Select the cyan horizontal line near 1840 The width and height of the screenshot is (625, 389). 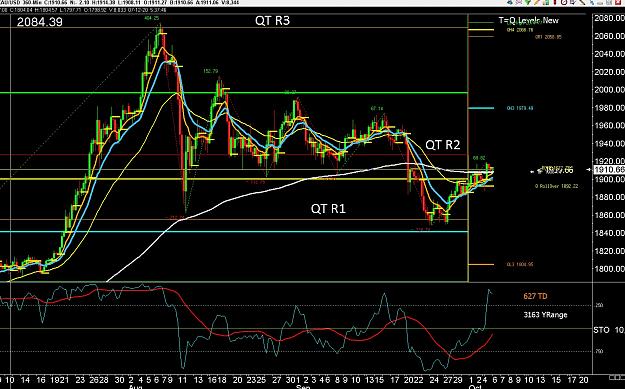tap(234, 232)
